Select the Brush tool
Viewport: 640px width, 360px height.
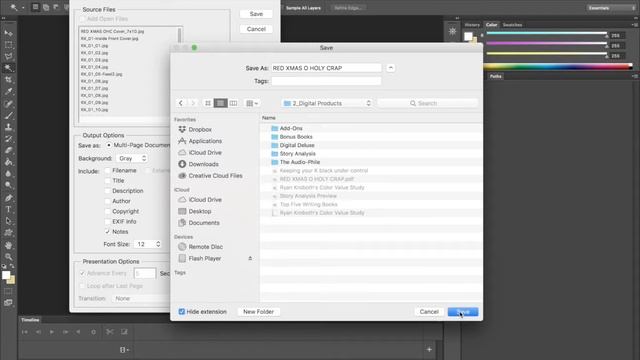pyautogui.click(x=8, y=116)
